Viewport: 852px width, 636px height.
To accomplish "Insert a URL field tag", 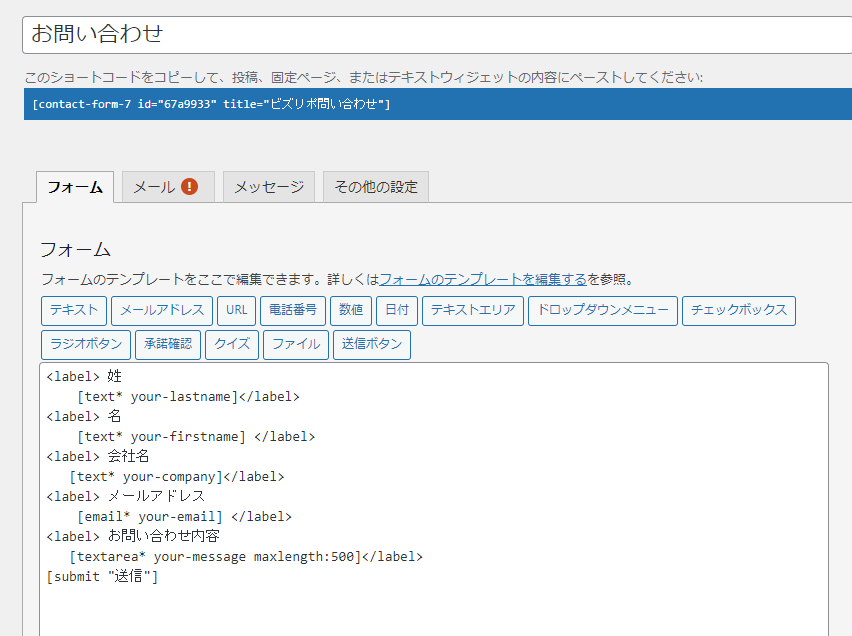I will tap(236, 310).
